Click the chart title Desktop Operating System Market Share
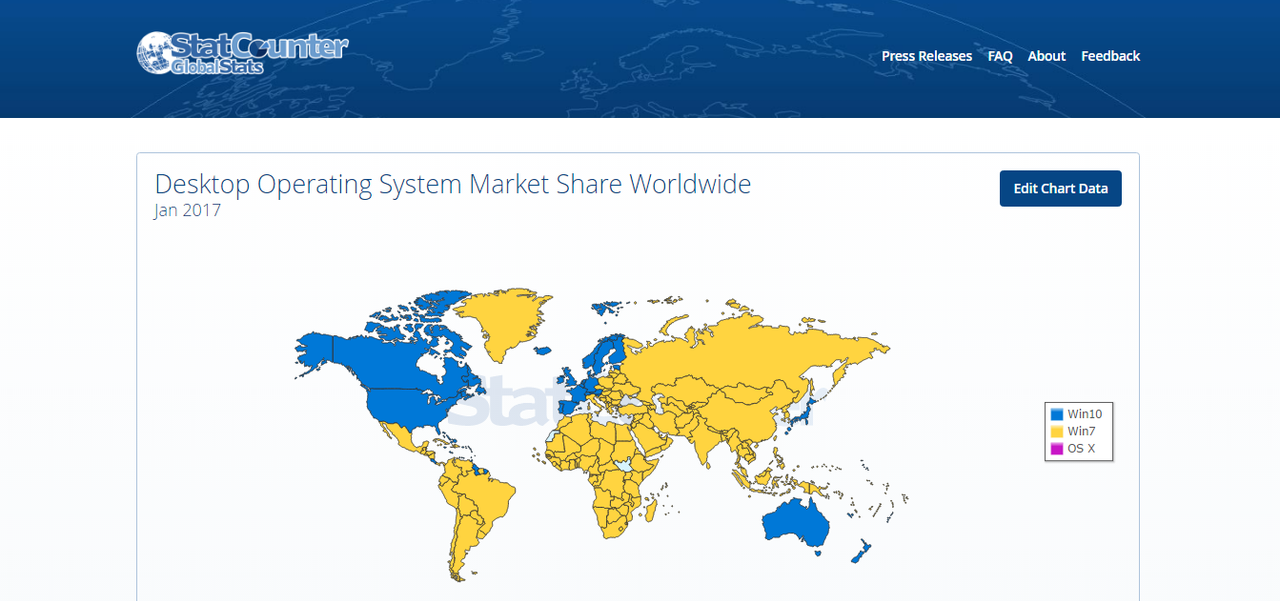This screenshot has height=601, width=1280. 452,184
